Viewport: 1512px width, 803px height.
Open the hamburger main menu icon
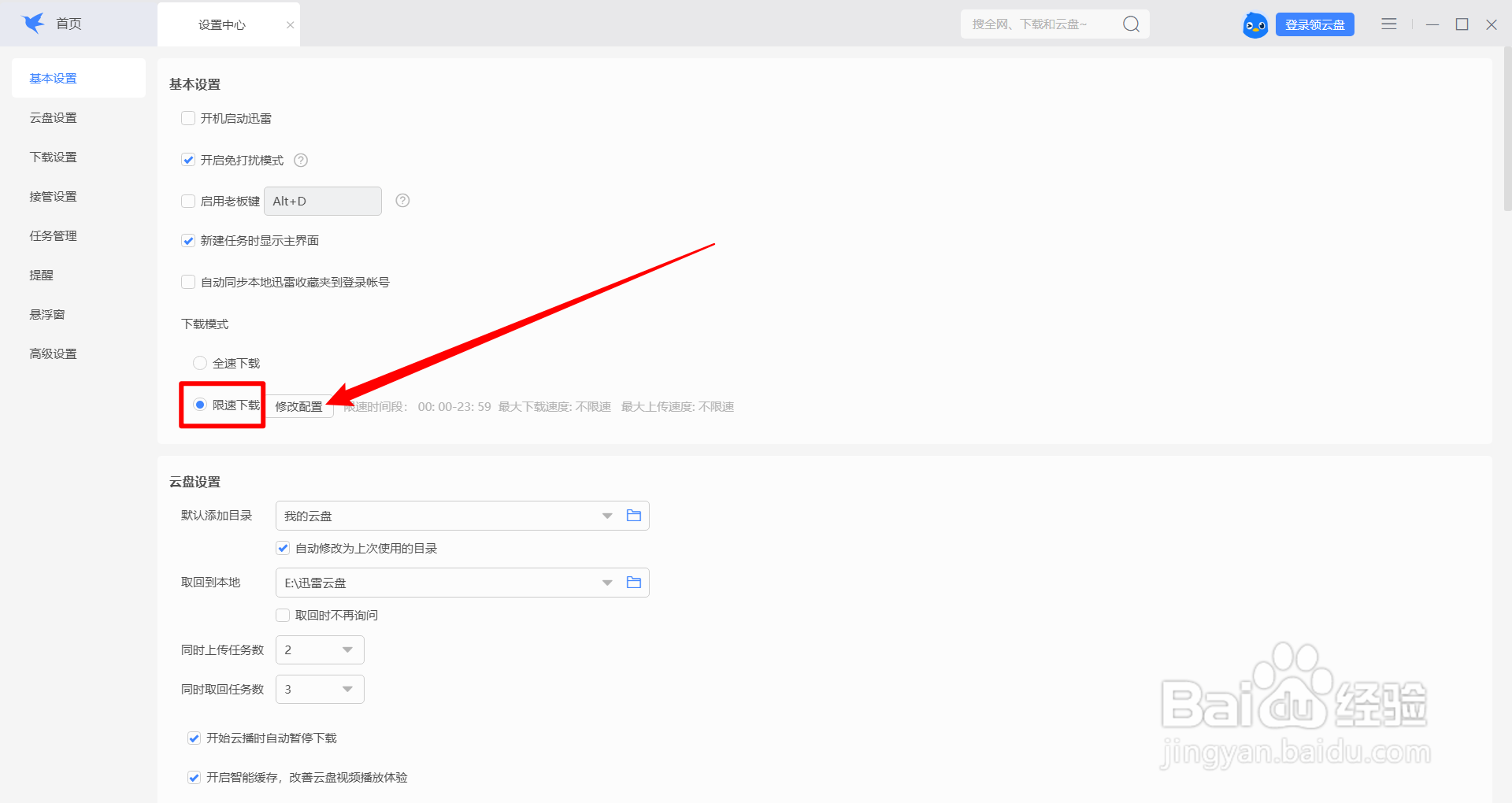(1389, 24)
